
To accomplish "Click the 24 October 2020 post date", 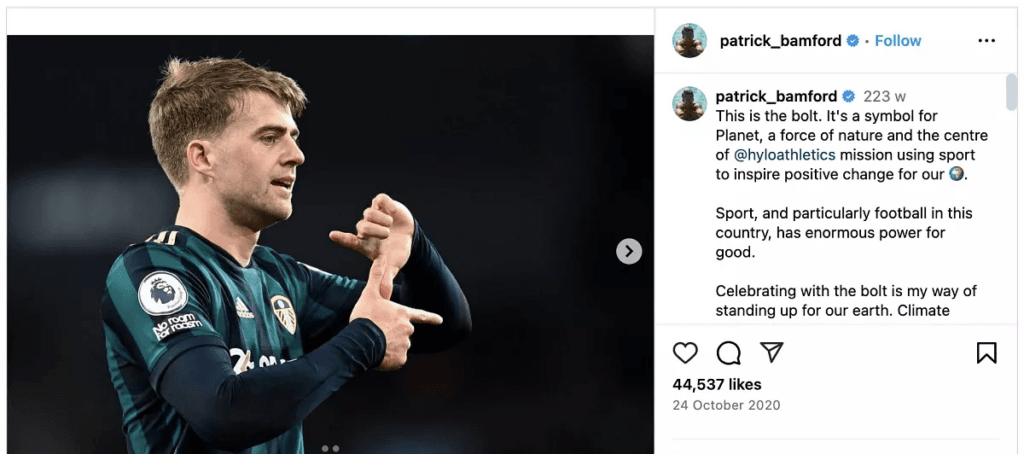I will pyautogui.click(x=726, y=405).
